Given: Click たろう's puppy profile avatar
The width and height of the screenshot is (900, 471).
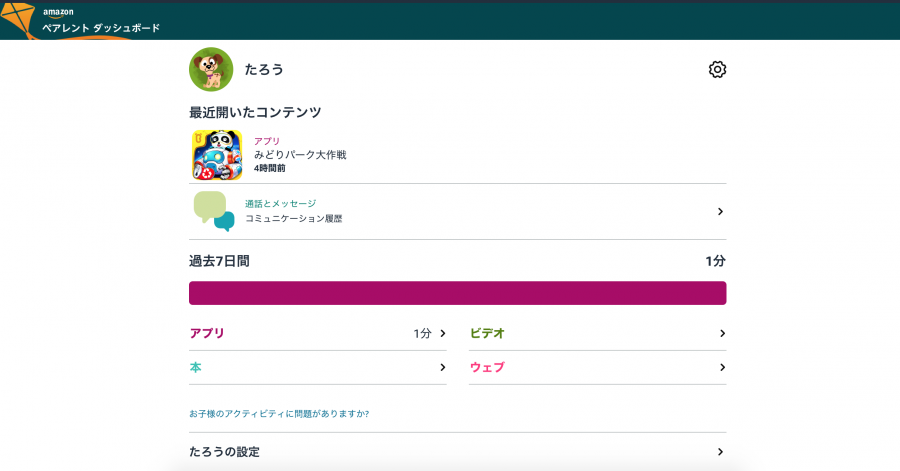Looking at the screenshot, I should pos(211,69).
